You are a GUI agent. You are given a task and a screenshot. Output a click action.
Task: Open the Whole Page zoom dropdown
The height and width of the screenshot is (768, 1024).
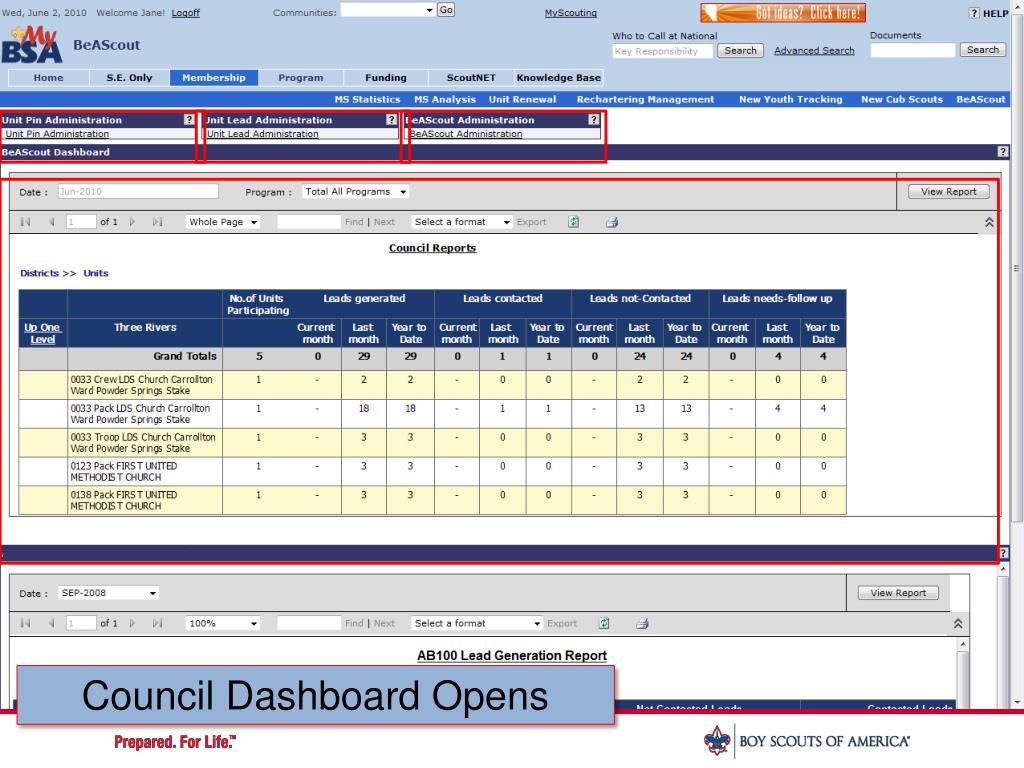223,222
